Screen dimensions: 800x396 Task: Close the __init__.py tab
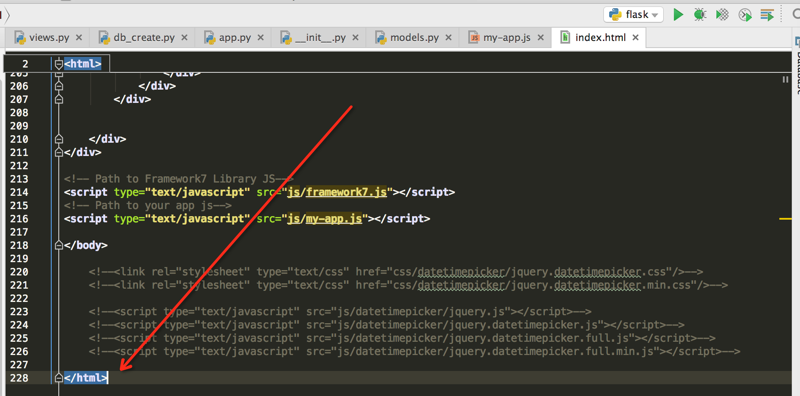pos(356,38)
